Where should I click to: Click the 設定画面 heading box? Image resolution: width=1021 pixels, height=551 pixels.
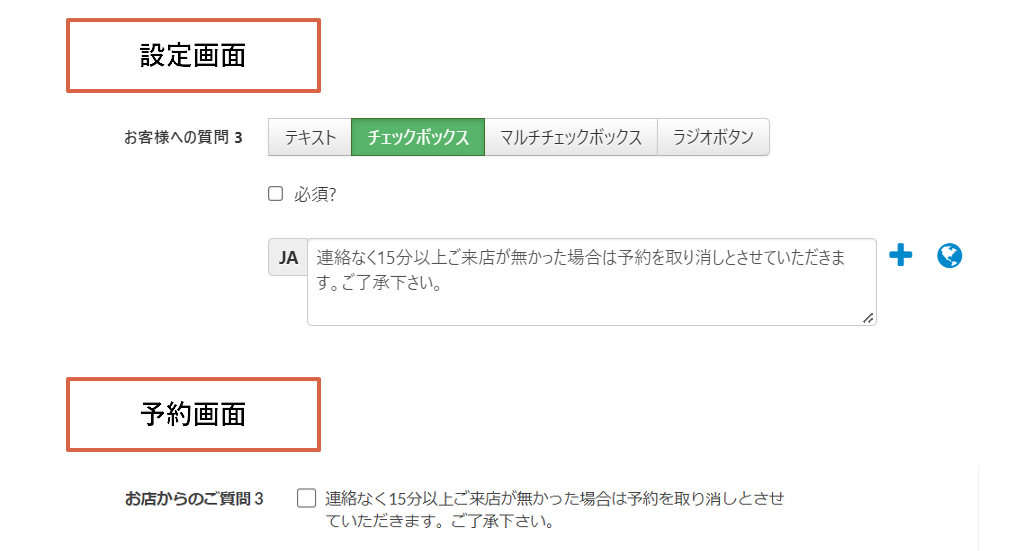pyautogui.click(x=193, y=55)
